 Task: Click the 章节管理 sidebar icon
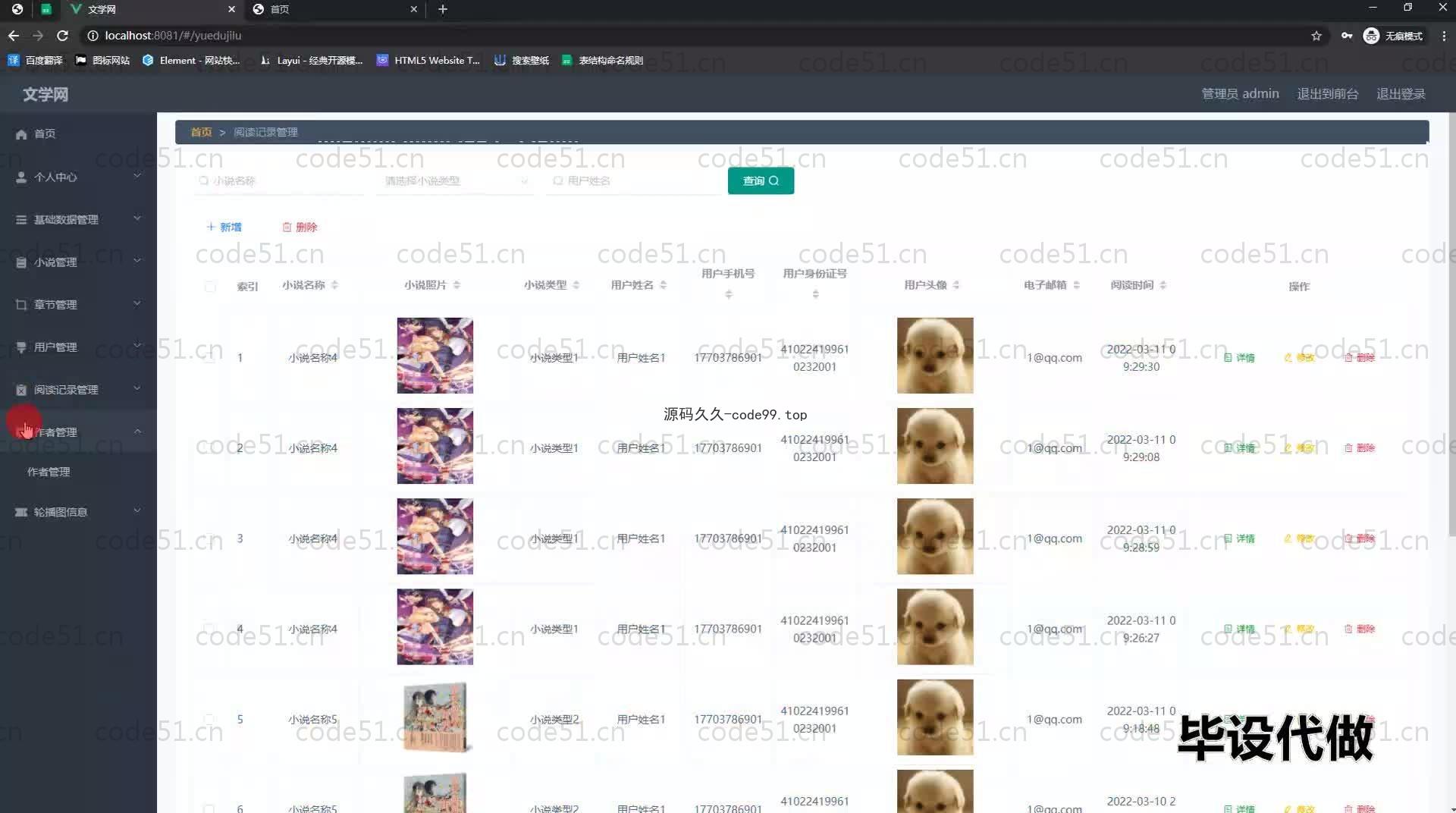tap(21, 305)
